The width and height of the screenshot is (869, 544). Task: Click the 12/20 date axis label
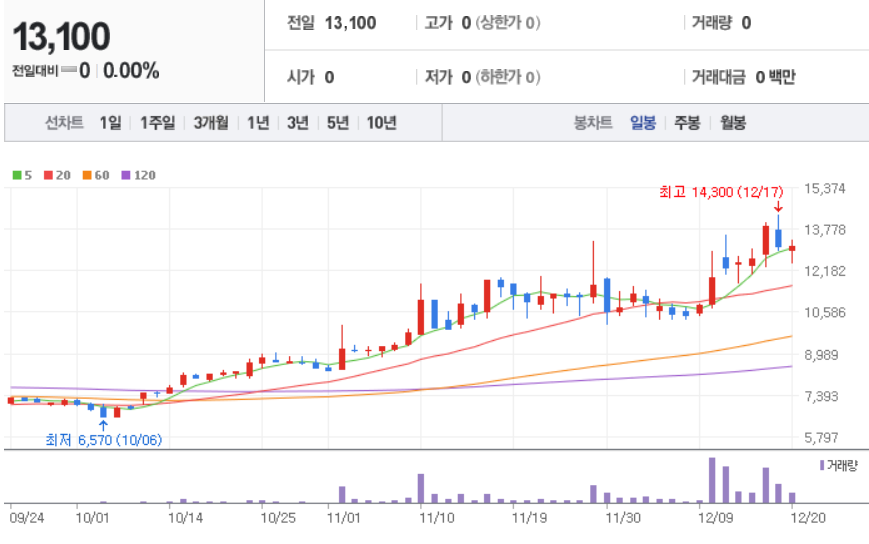[808, 518]
